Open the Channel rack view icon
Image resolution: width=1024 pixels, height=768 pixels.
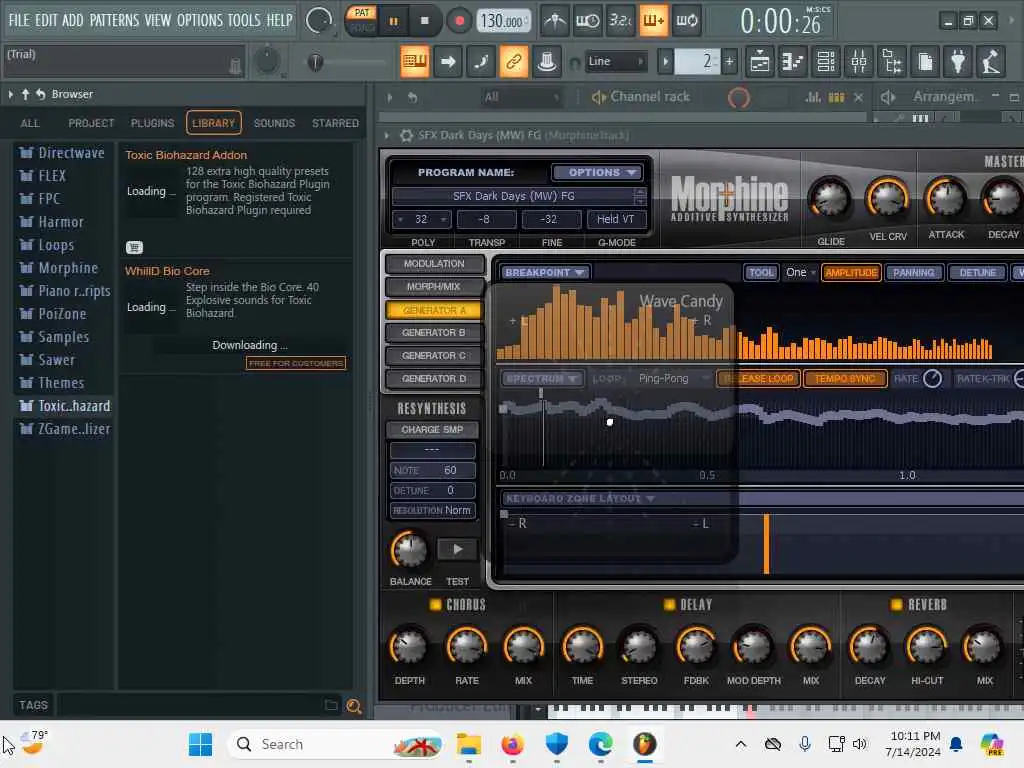(826, 62)
